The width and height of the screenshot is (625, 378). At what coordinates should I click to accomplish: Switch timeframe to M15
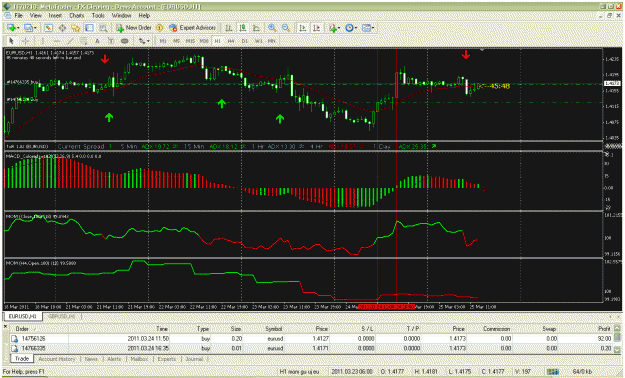click(x=190, y=41)
